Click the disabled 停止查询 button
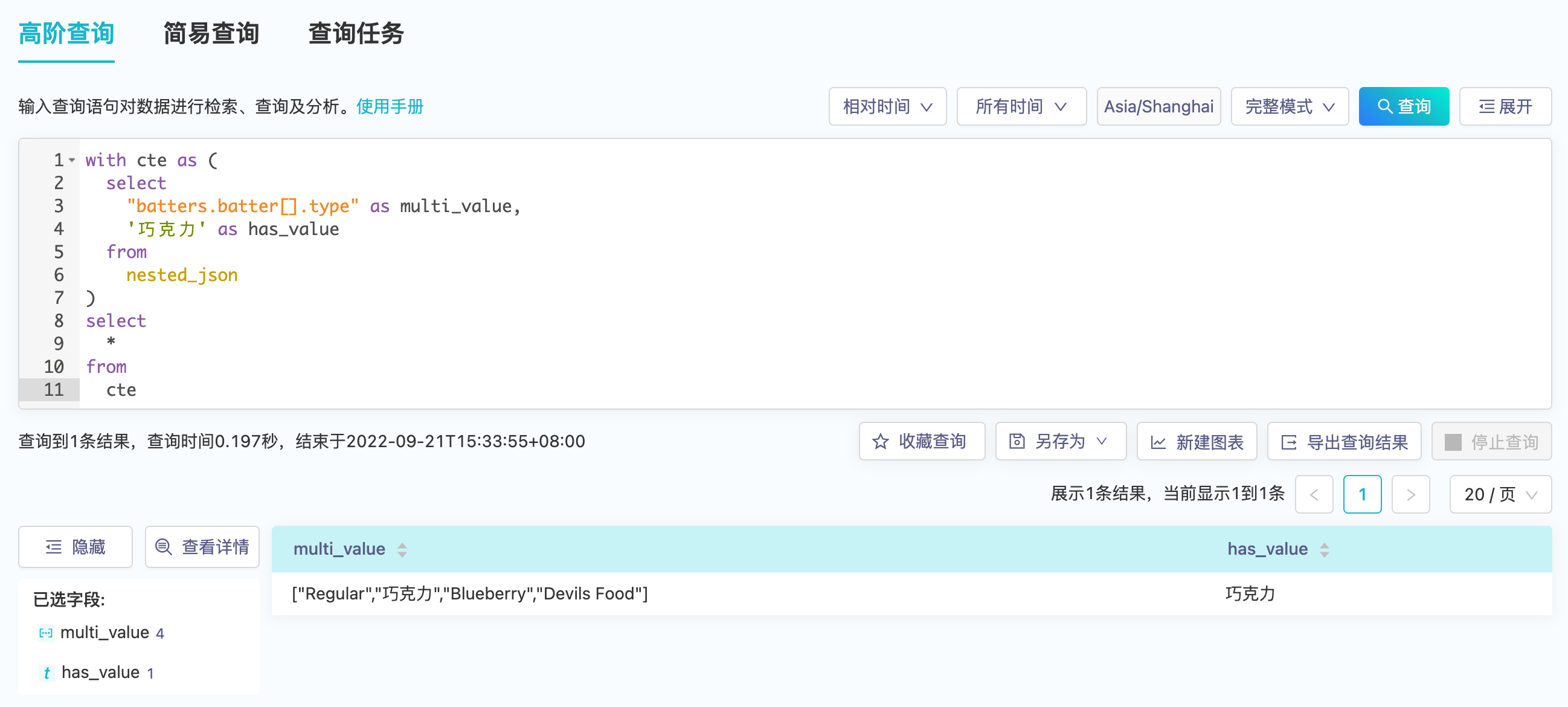This screenshot has height=707, width=1568. click(x=1491, y=442)
